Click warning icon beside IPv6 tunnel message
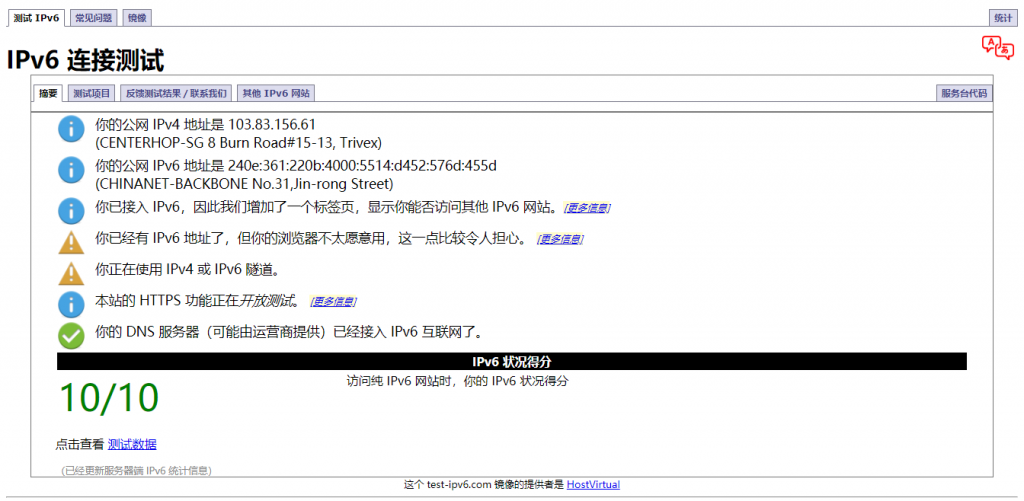The image size is (1024, 501). [x=71, y=272]
